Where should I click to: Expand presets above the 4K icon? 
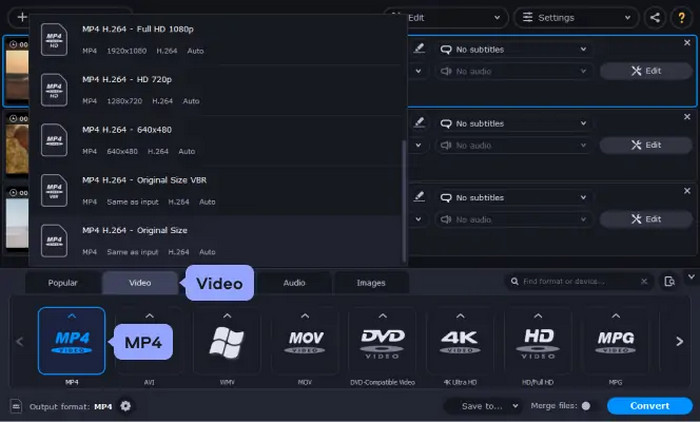460,316
